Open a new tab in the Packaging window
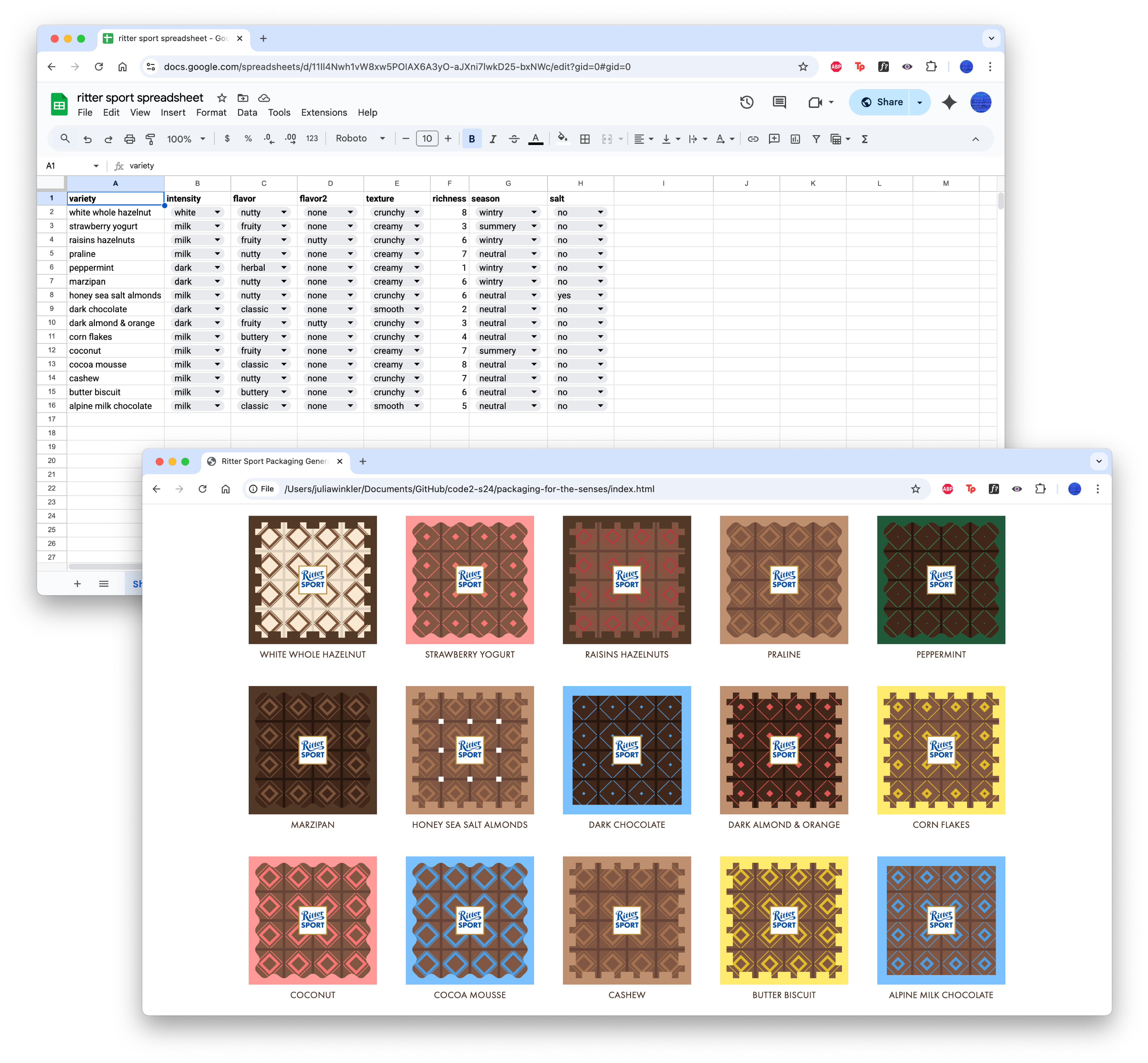 [362, 461]
